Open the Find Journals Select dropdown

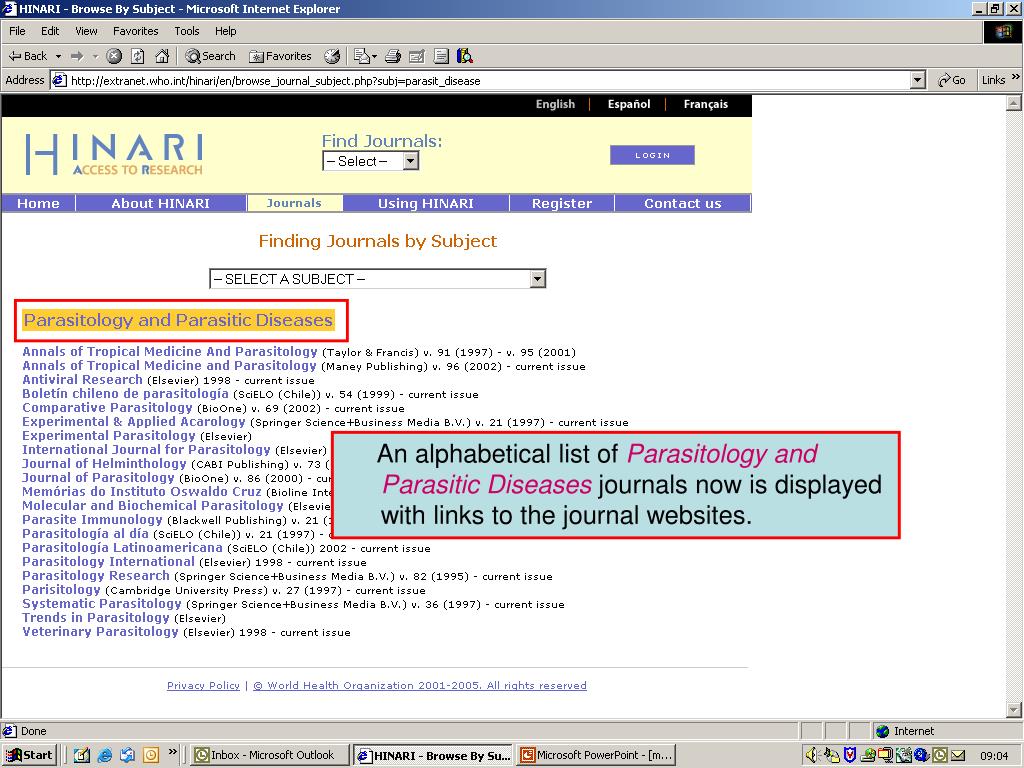tap(370, 161)
